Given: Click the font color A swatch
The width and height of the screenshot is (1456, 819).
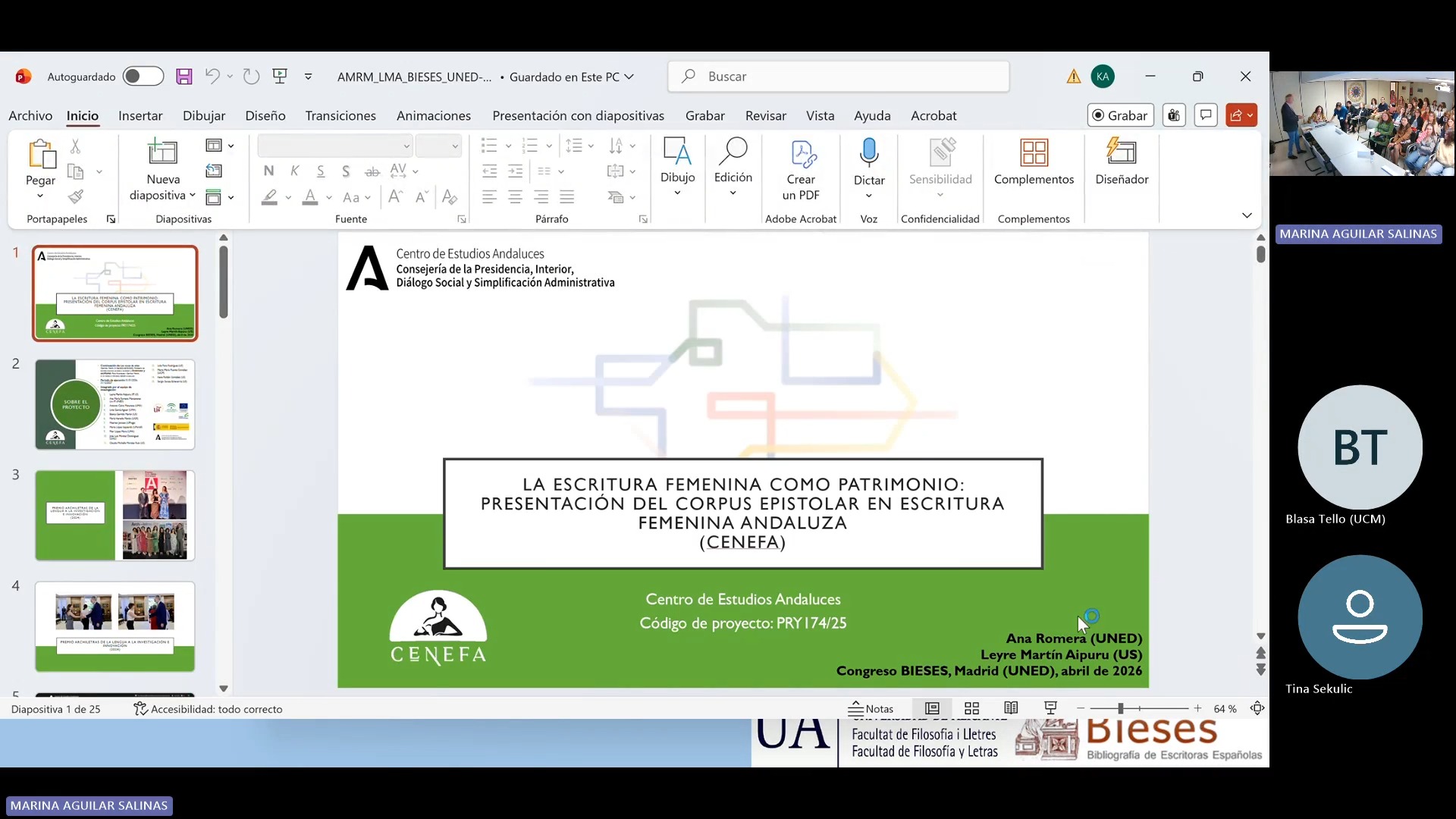Looking at the screenshot, I should [x=310, y=197].
